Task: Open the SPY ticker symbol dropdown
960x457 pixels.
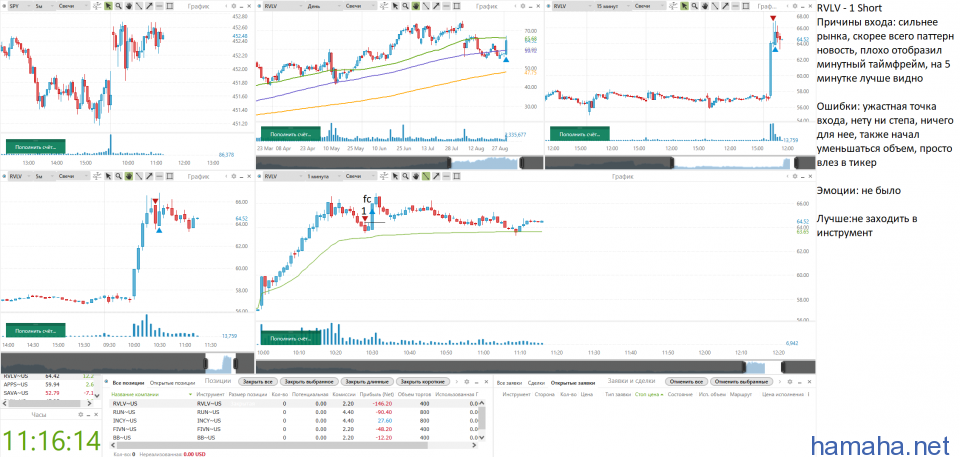Action: [x=19, y=6]
